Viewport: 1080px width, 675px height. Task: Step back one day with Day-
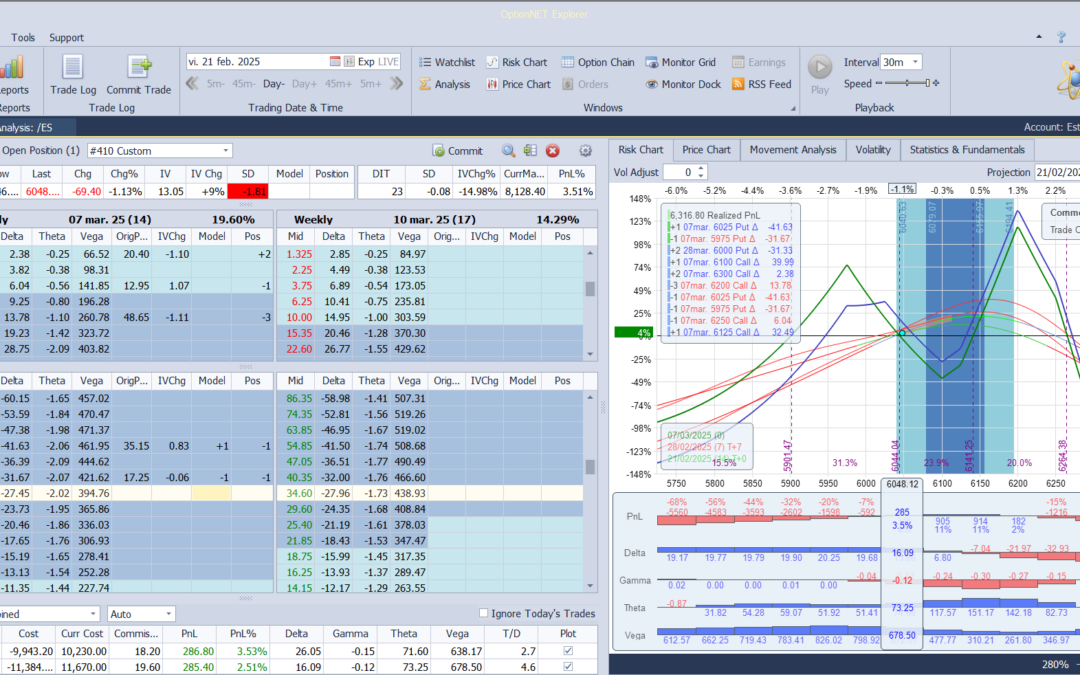pos(274,84)
